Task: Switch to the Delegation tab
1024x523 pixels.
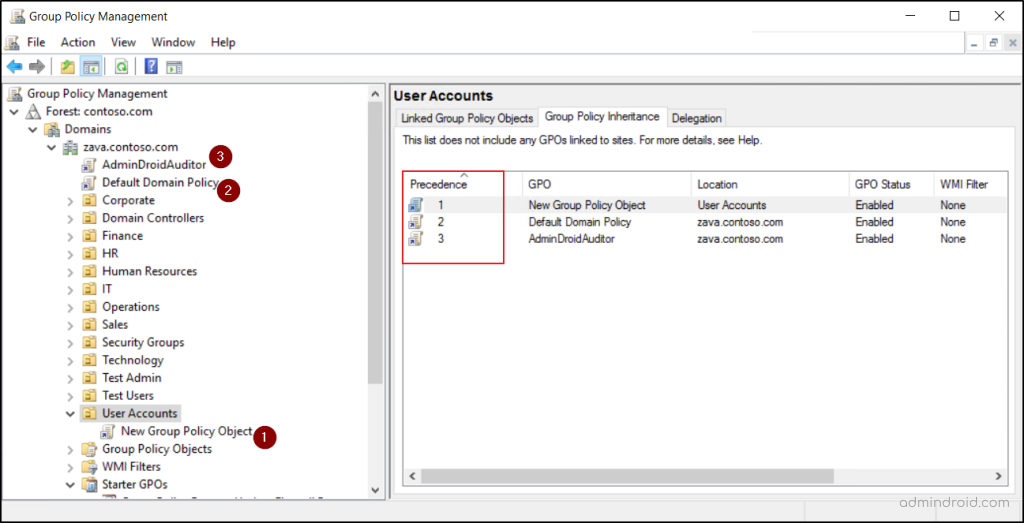Action: tap(696, 118)
